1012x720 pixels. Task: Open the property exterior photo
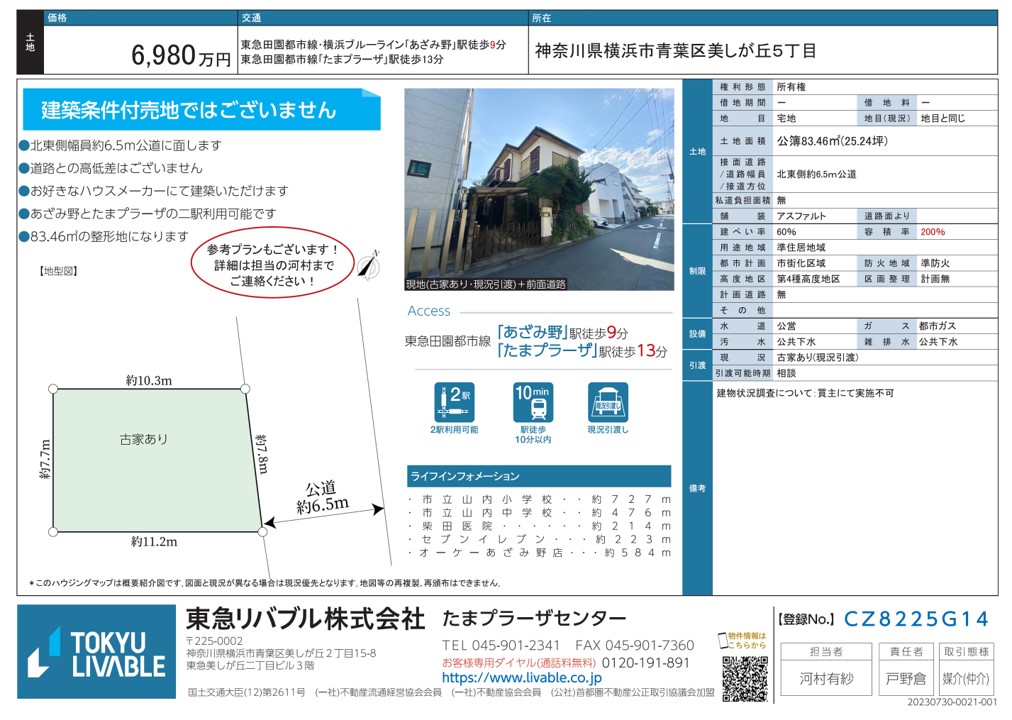(x=538, y=190)
